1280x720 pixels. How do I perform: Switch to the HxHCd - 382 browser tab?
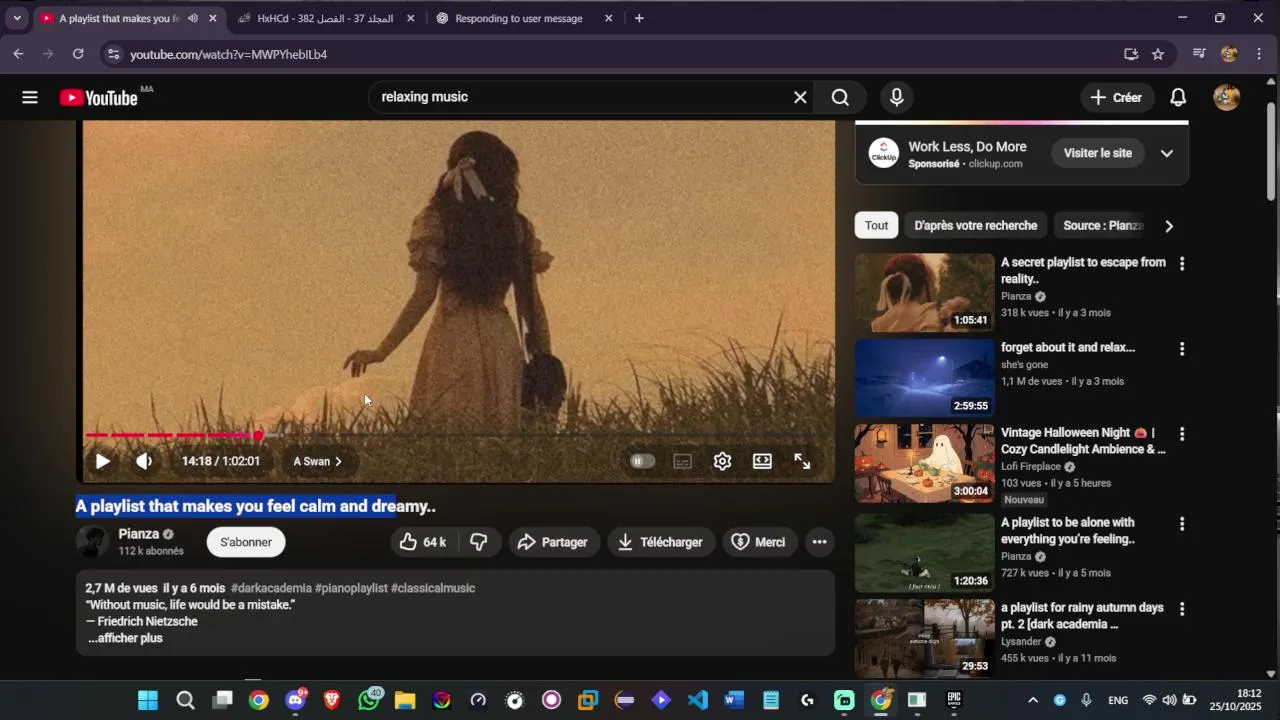325,18
